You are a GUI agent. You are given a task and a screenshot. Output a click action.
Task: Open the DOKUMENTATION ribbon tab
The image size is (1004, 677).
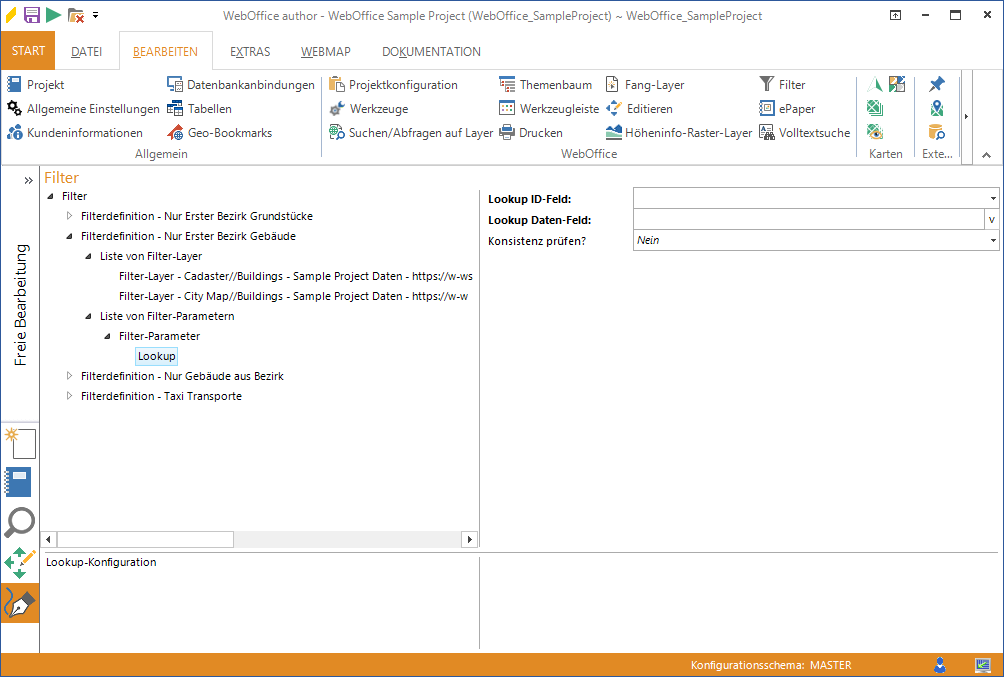click(x=431, y=52)
